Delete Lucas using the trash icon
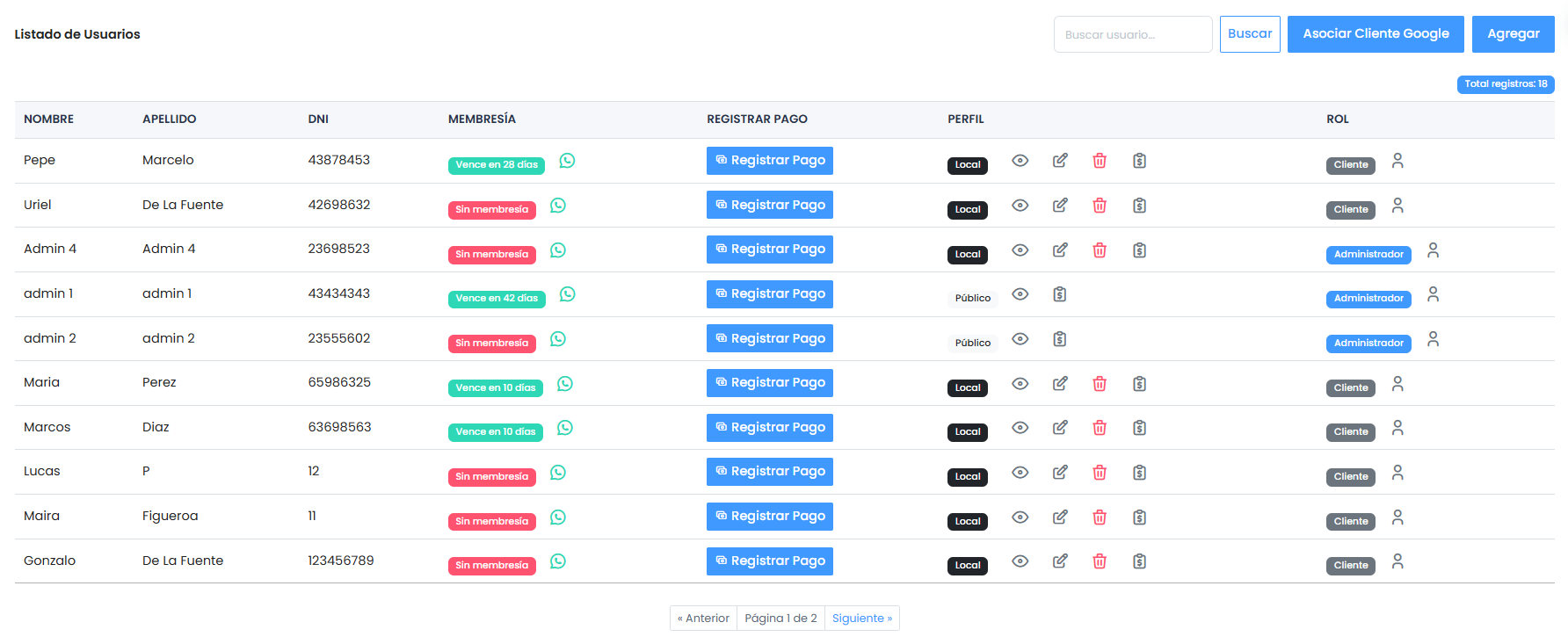Image resolution: width=1568 pixels, height=644 pixels. coord(1099,473)
